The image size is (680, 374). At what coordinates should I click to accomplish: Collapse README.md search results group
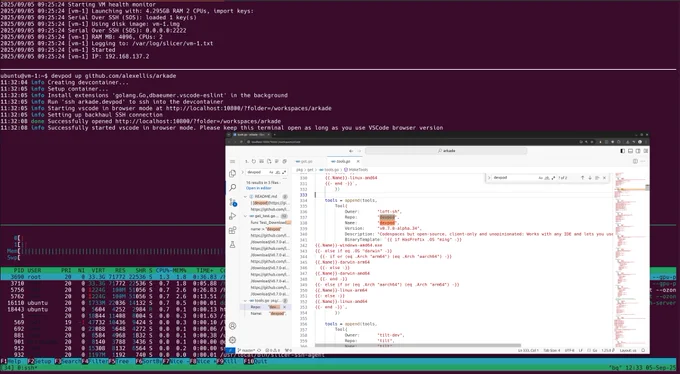click(x=245, y=197)
